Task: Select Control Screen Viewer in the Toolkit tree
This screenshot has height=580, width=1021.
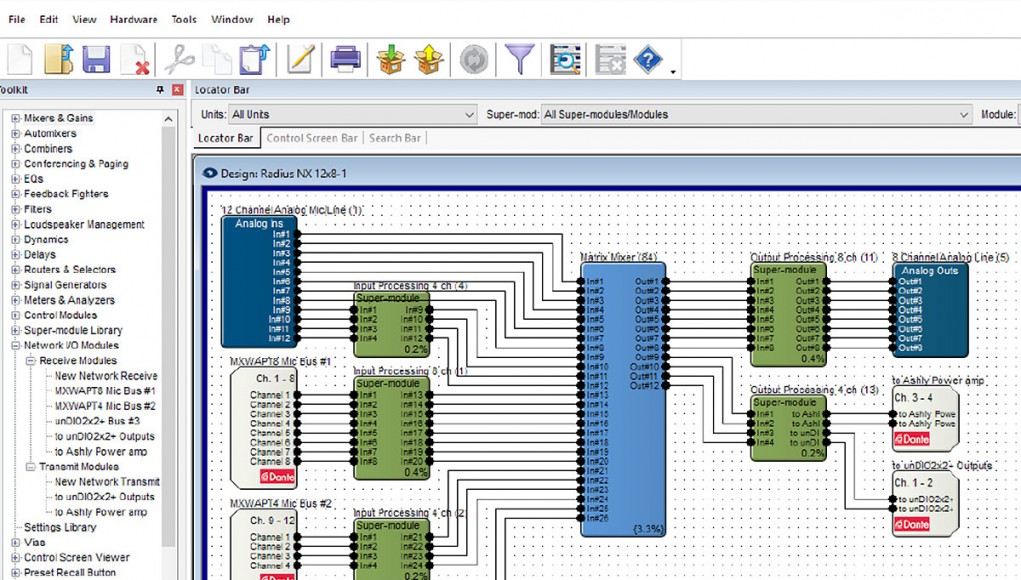Action: pos(77,558)
